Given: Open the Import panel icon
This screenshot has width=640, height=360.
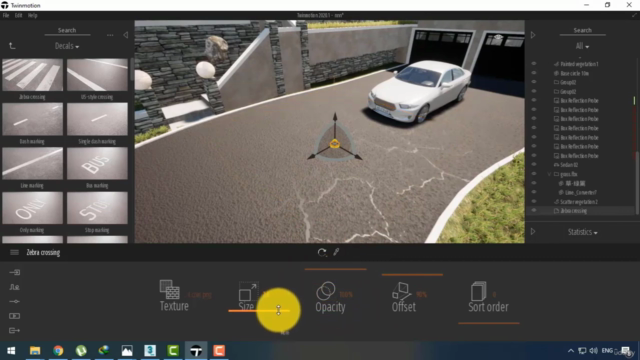Looking at the screenshot, I should click(x=14, y=272).
